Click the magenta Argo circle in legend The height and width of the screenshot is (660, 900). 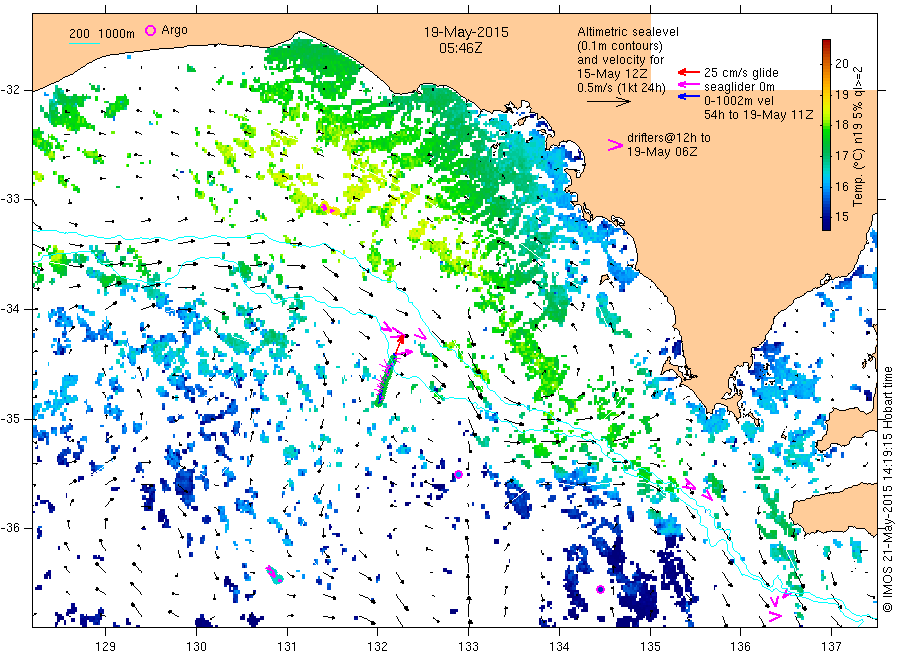tap(150, 30)
